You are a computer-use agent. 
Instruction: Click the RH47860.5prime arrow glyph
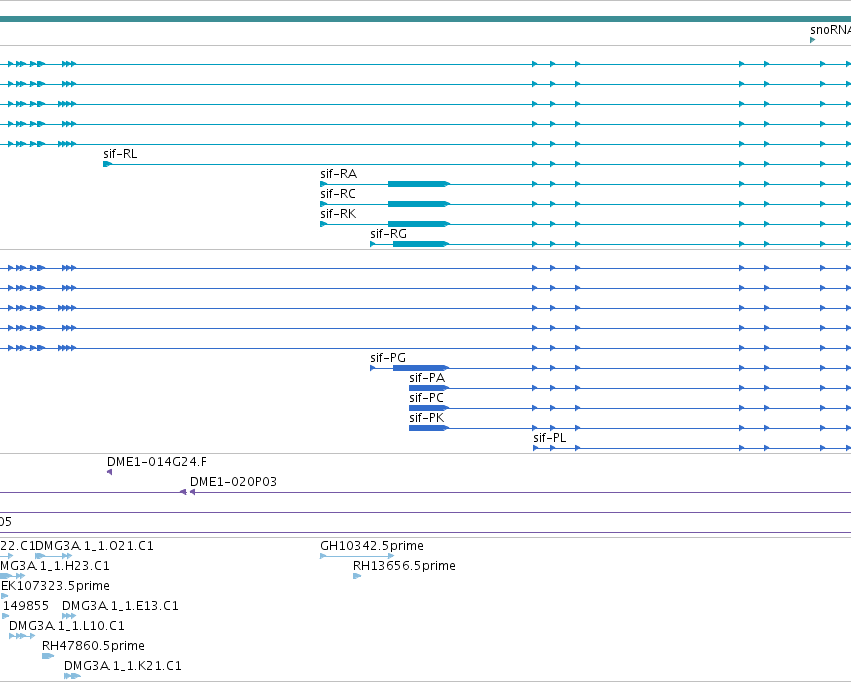pos(48,656)
